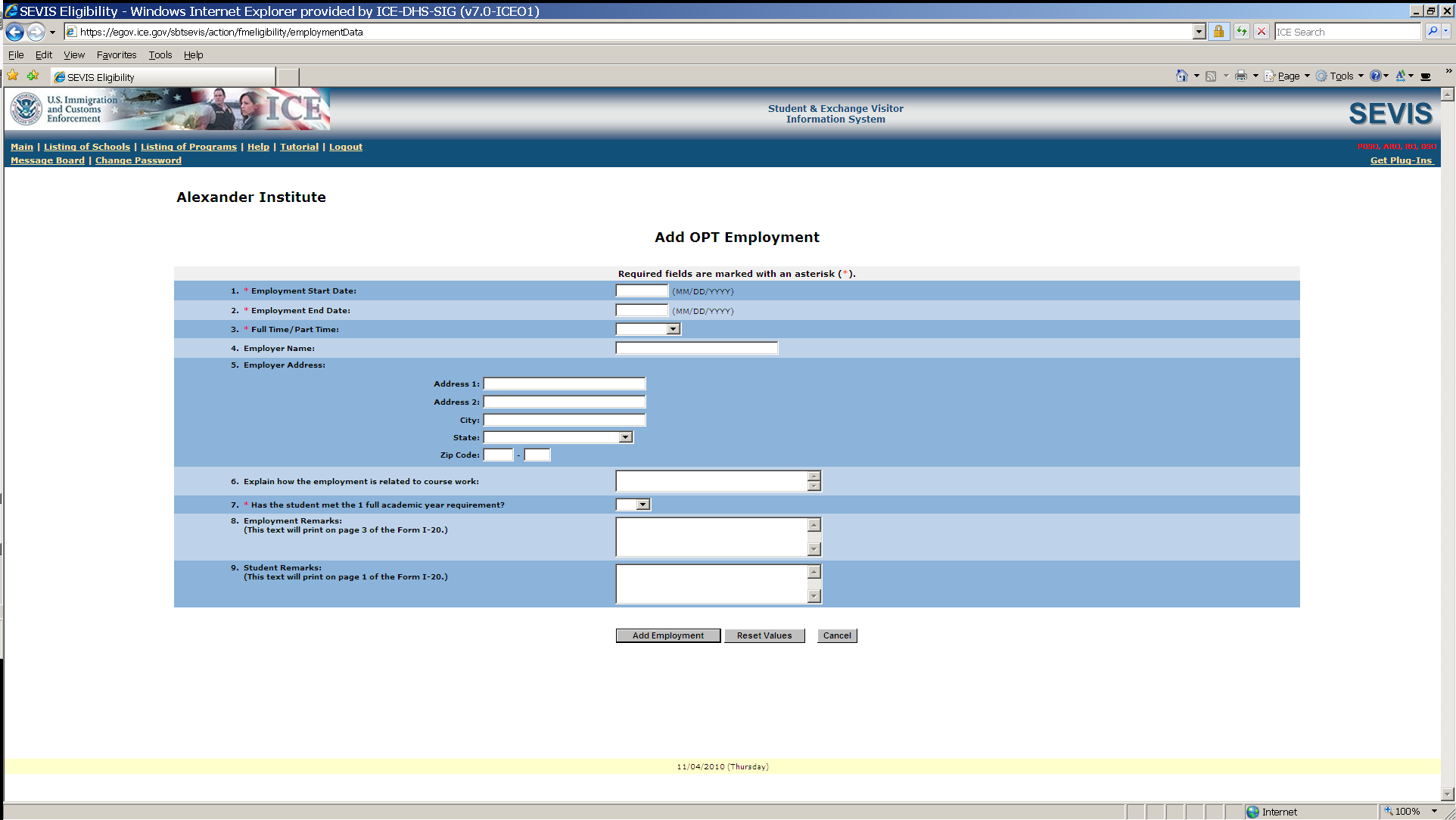The image size is (1456, 820).
Task: Click the Employment Start Date field
Action: 642,291
